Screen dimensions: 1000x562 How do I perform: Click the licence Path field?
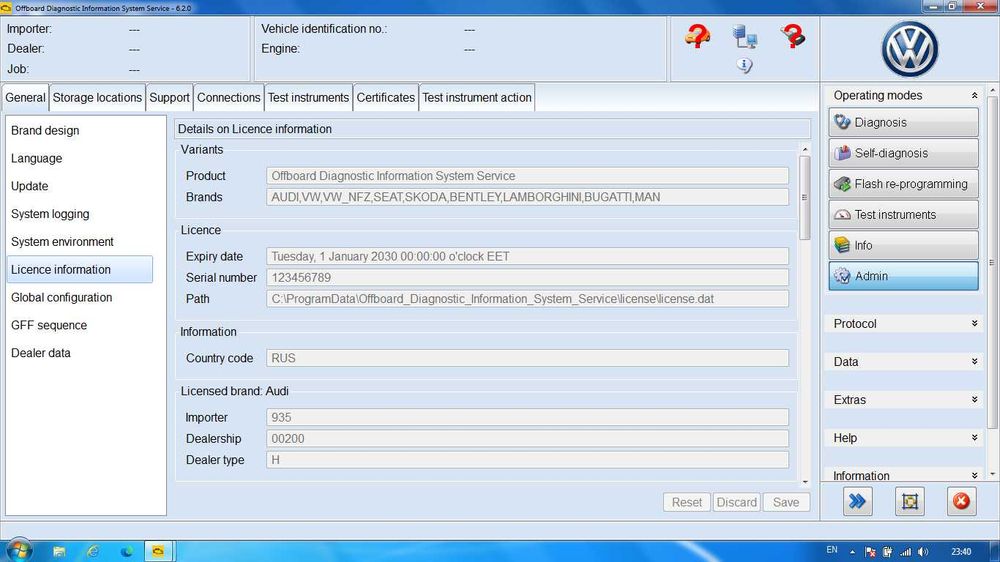coord(527,299)
